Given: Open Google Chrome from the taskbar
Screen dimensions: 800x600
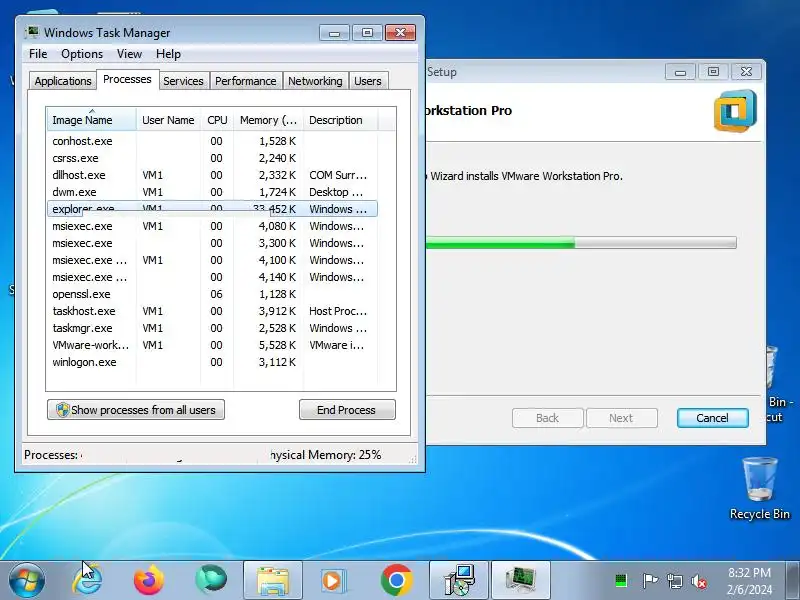Looking at the screenshot, I should point(396,580).
